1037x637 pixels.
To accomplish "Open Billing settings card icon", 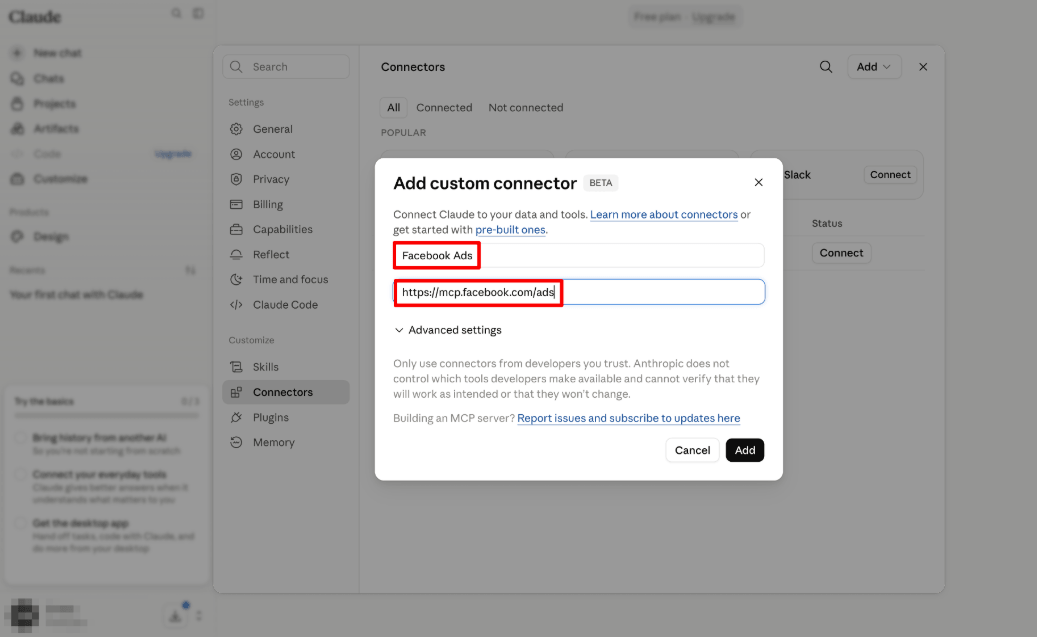I will coord(236,204).
